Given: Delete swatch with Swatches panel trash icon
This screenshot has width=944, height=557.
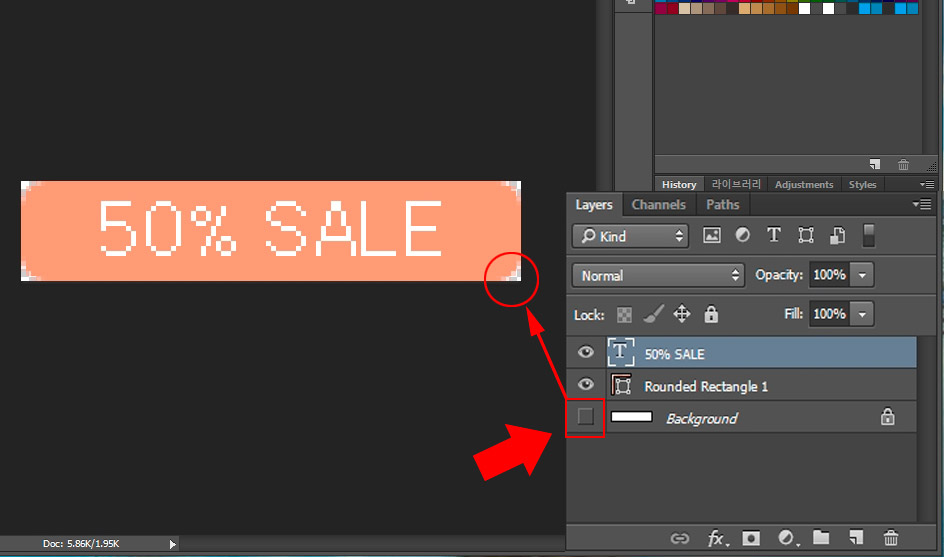Looking at the screenshot, I should point(903,164).
